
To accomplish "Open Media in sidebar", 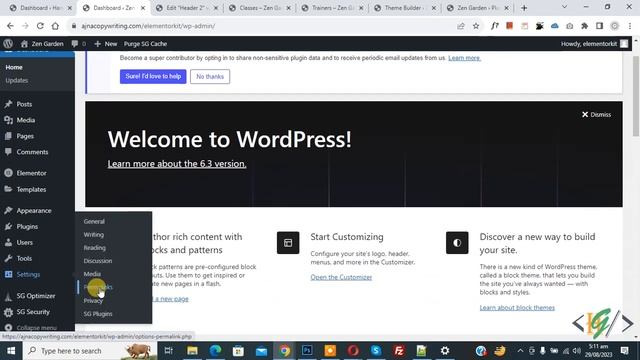I will tap(25, 120).
